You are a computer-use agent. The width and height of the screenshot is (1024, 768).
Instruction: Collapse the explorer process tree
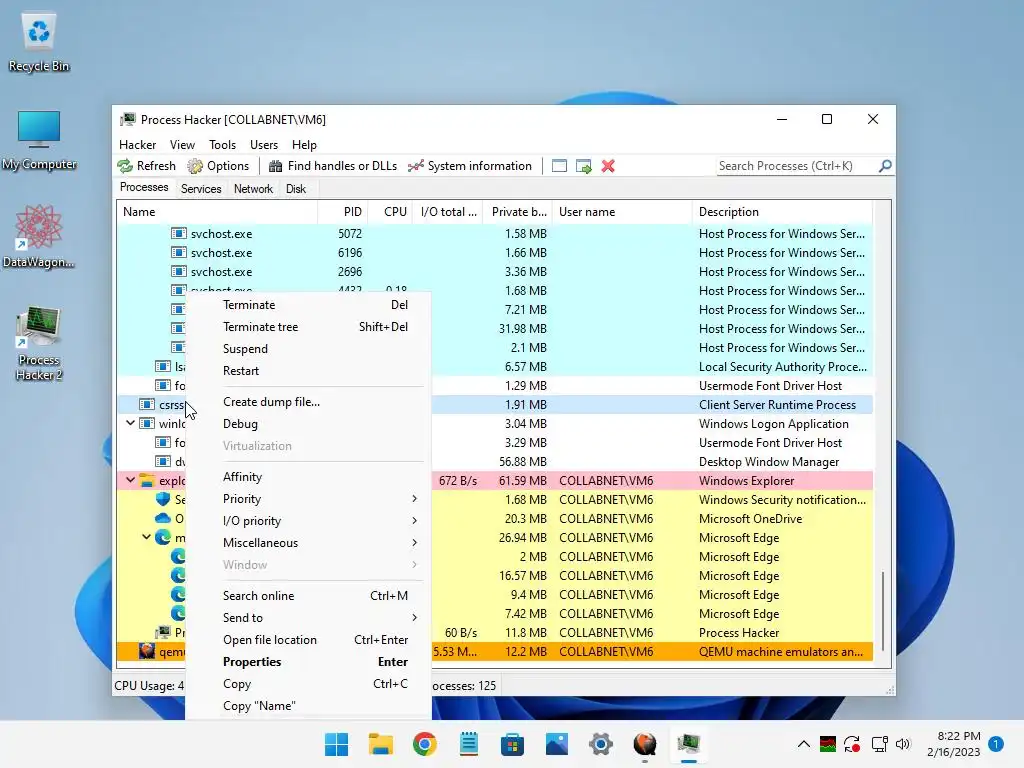click(x=131, y=480)
